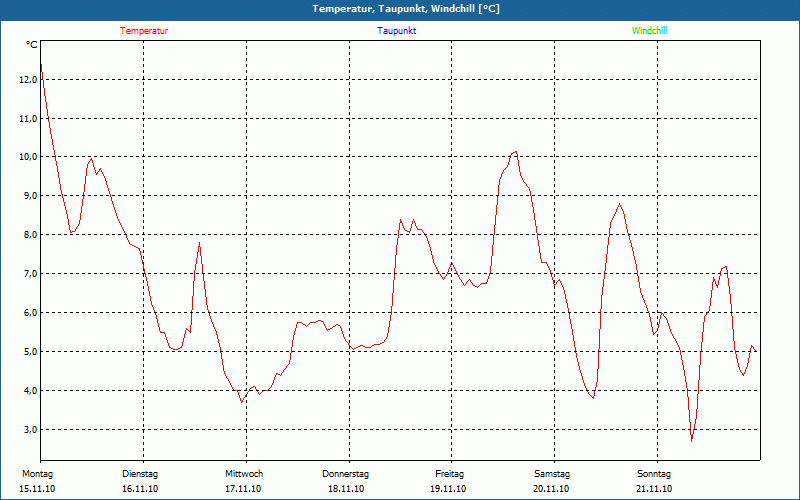Click the °C unit label above the y-axis

[x=31, y=45]
